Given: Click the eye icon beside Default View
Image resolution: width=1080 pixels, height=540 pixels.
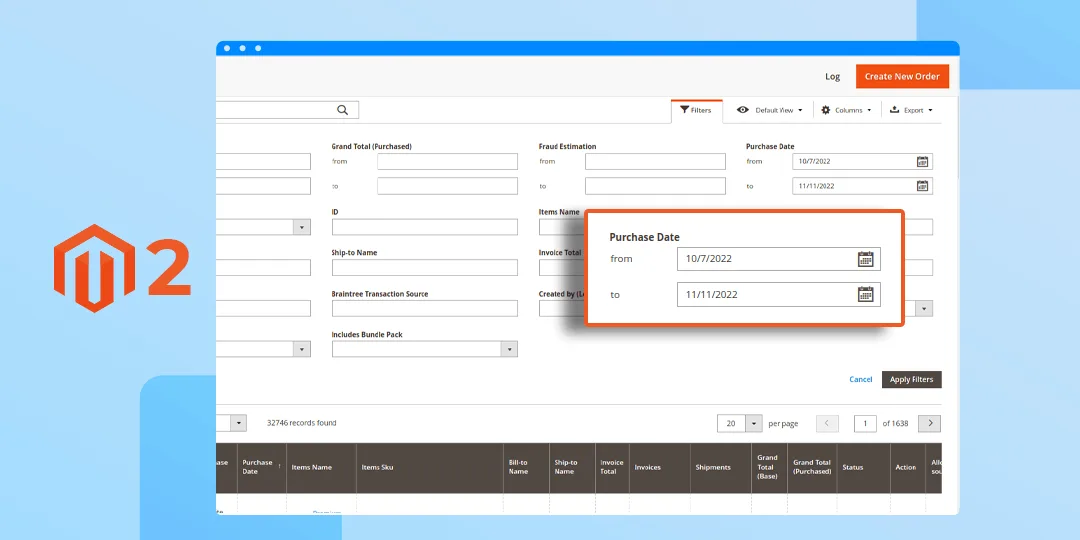Looking at the screenshot, I should (x=742, y=110).
